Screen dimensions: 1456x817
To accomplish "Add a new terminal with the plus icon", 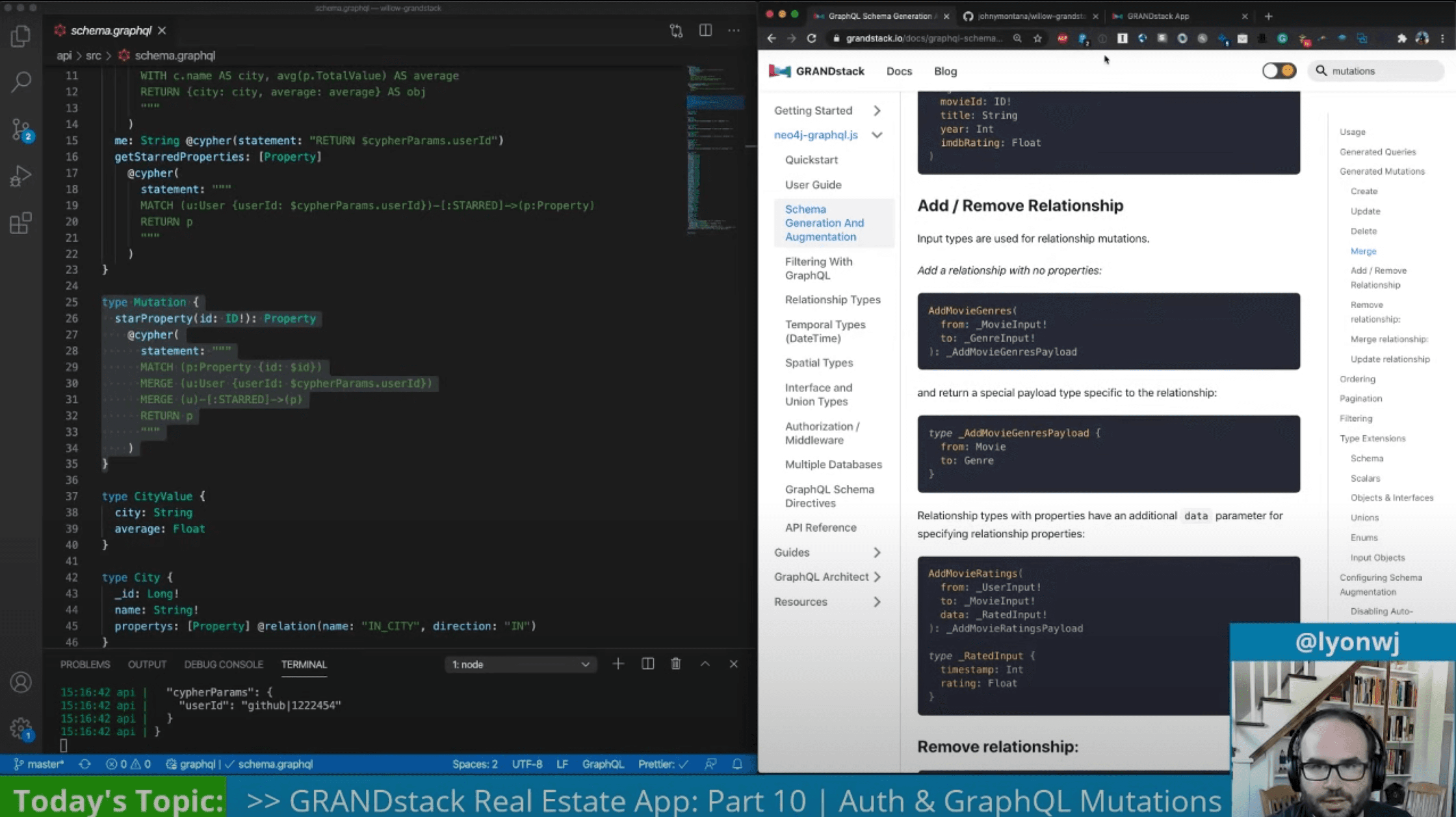I will (x=618, y=664).
